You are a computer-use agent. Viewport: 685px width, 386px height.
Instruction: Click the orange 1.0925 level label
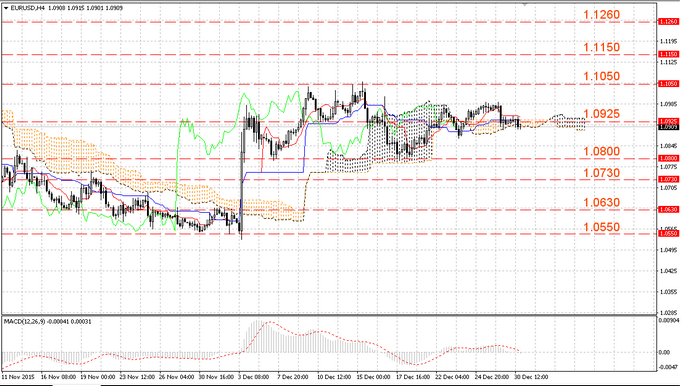602,114
